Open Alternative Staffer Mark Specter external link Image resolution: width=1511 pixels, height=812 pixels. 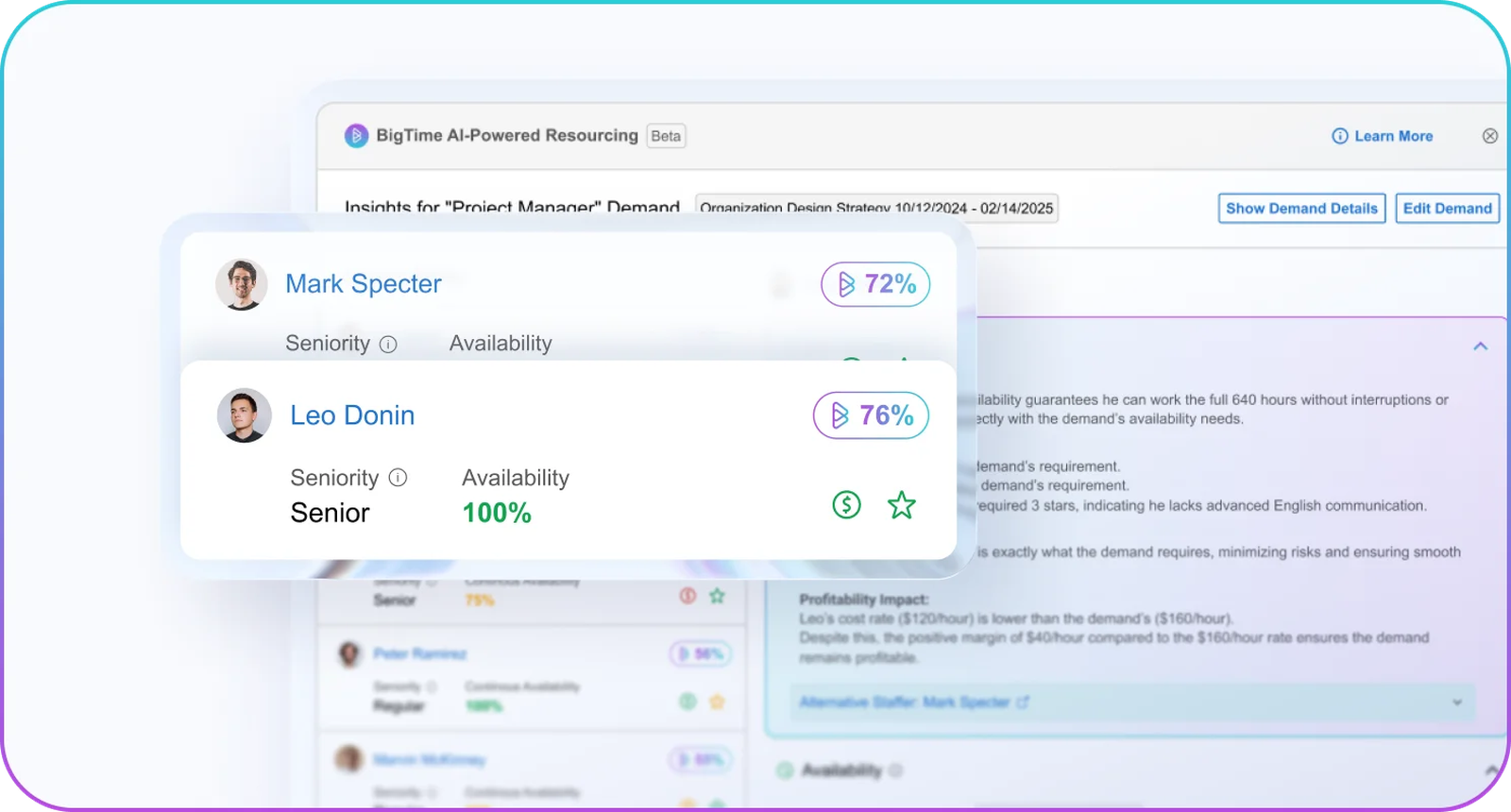pyautogui.click(x=1022, y=702)
